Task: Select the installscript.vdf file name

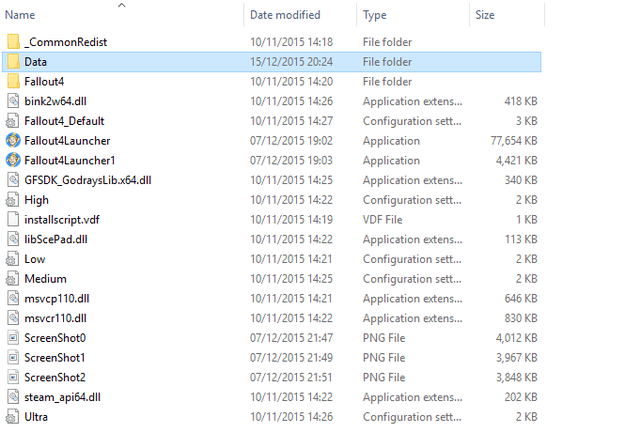Action: point(62,220)
